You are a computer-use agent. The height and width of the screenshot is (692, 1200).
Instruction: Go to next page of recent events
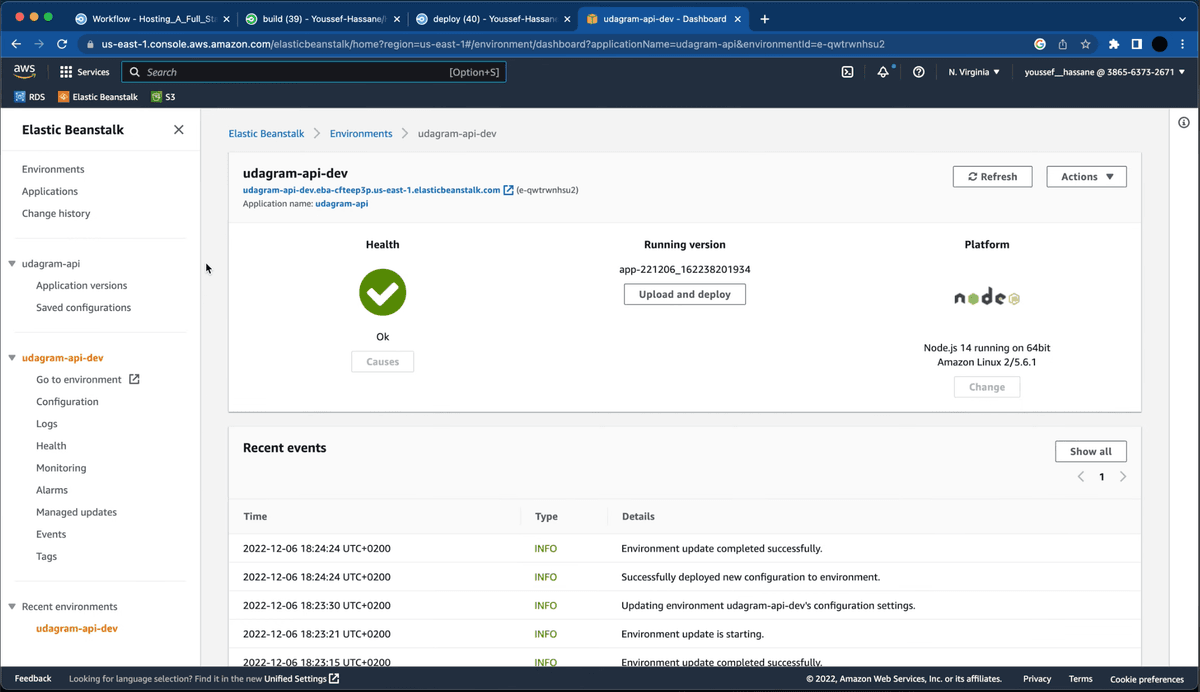pos(1122,476)
